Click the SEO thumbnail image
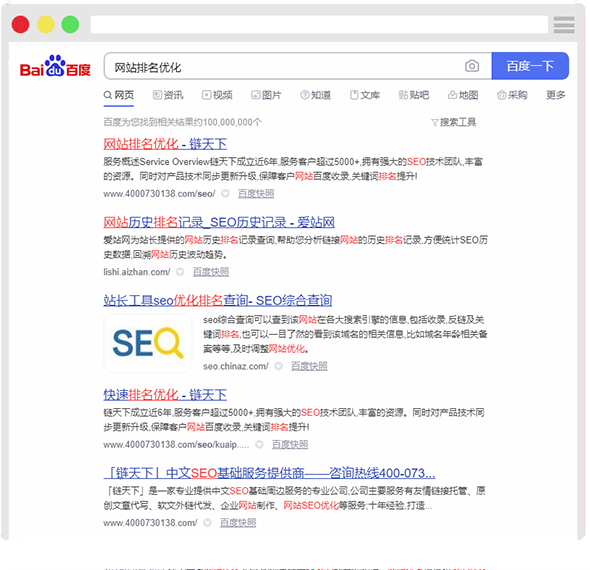 click(x=148, y=343)
